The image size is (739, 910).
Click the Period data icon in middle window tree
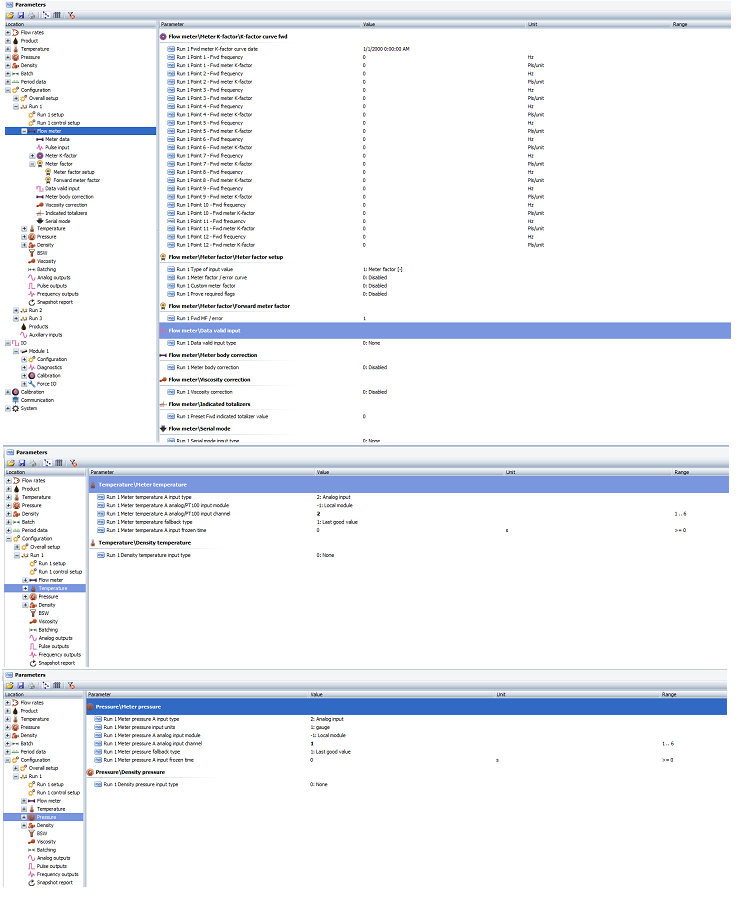tap(17, 530)
